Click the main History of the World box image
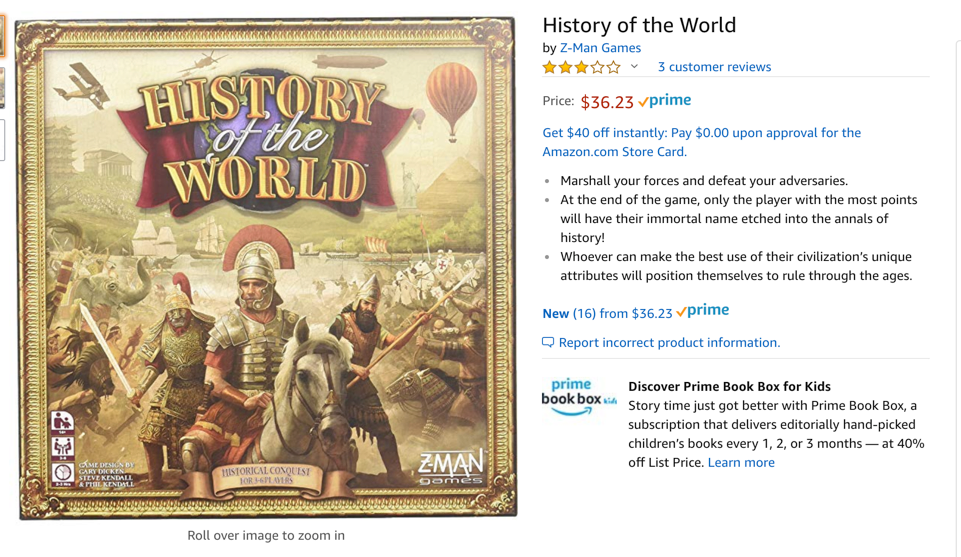The height and width of the screenshot is (557, 961). tap(266, 268)
